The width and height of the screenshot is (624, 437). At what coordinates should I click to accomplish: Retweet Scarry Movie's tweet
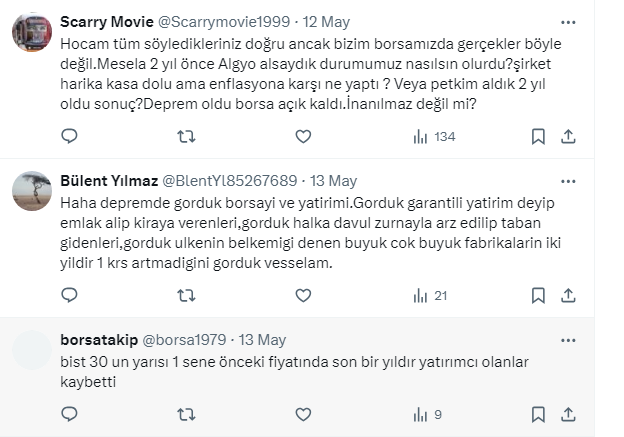coord(186,136)
